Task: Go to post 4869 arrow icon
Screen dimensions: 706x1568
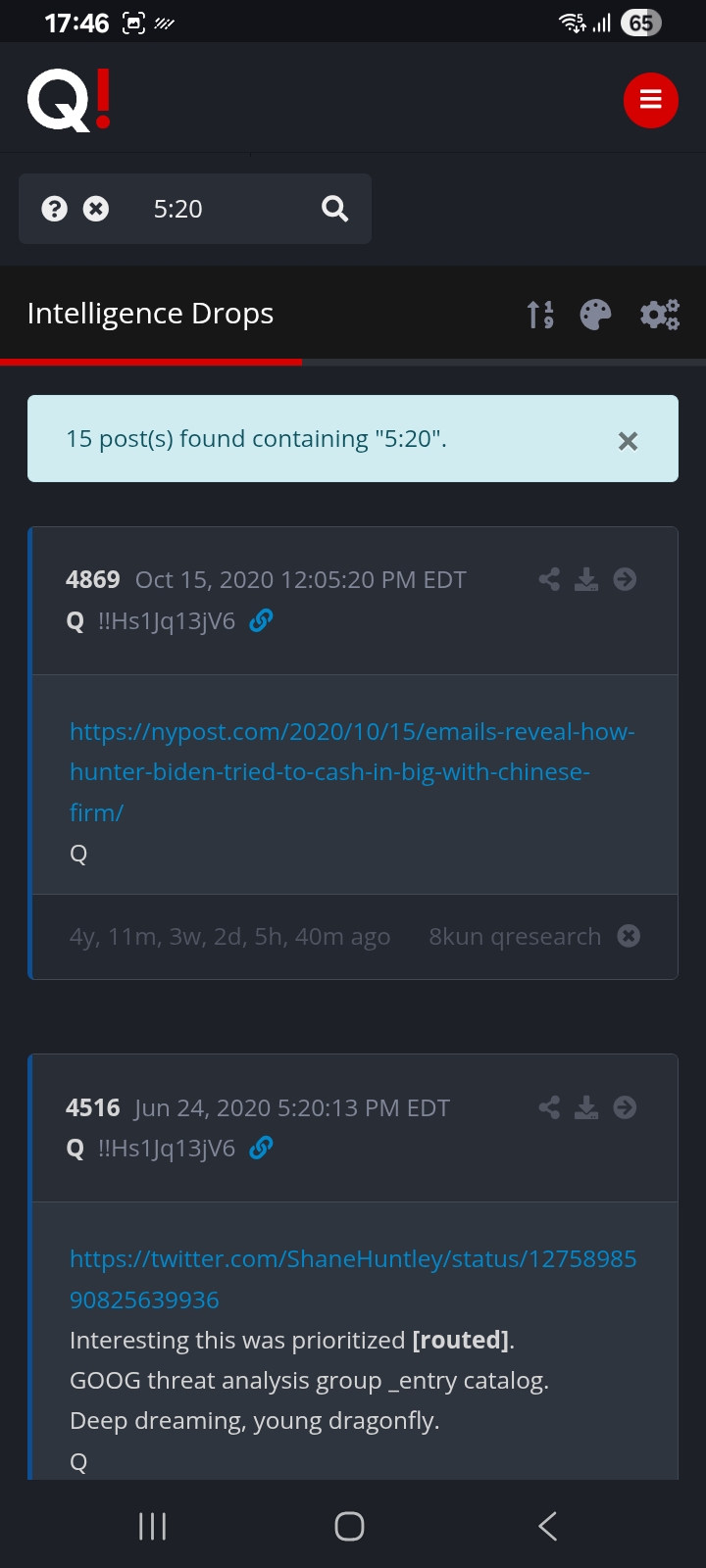Action: tap(625, 579)
